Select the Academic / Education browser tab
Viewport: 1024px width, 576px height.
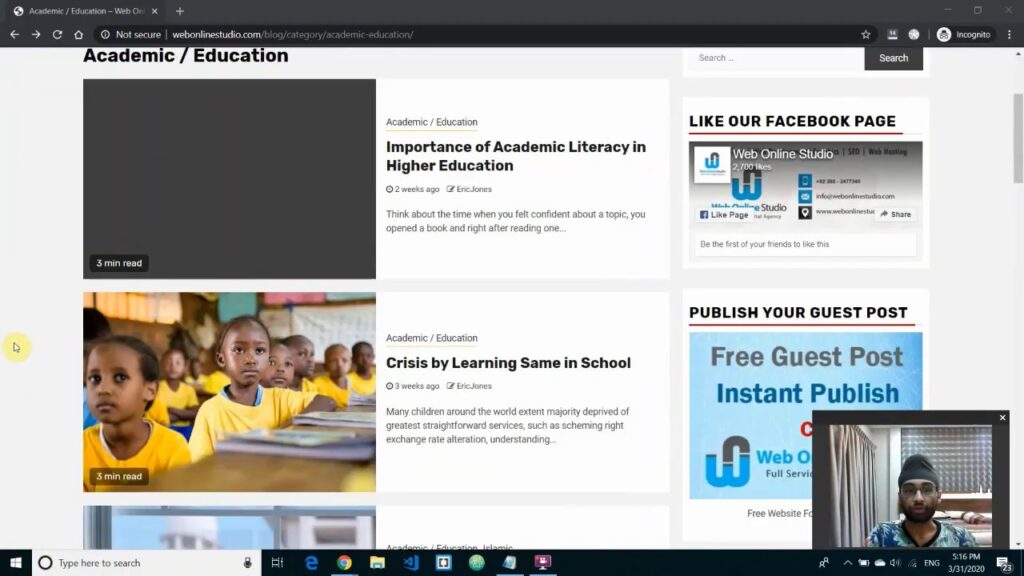coord(86,11)
